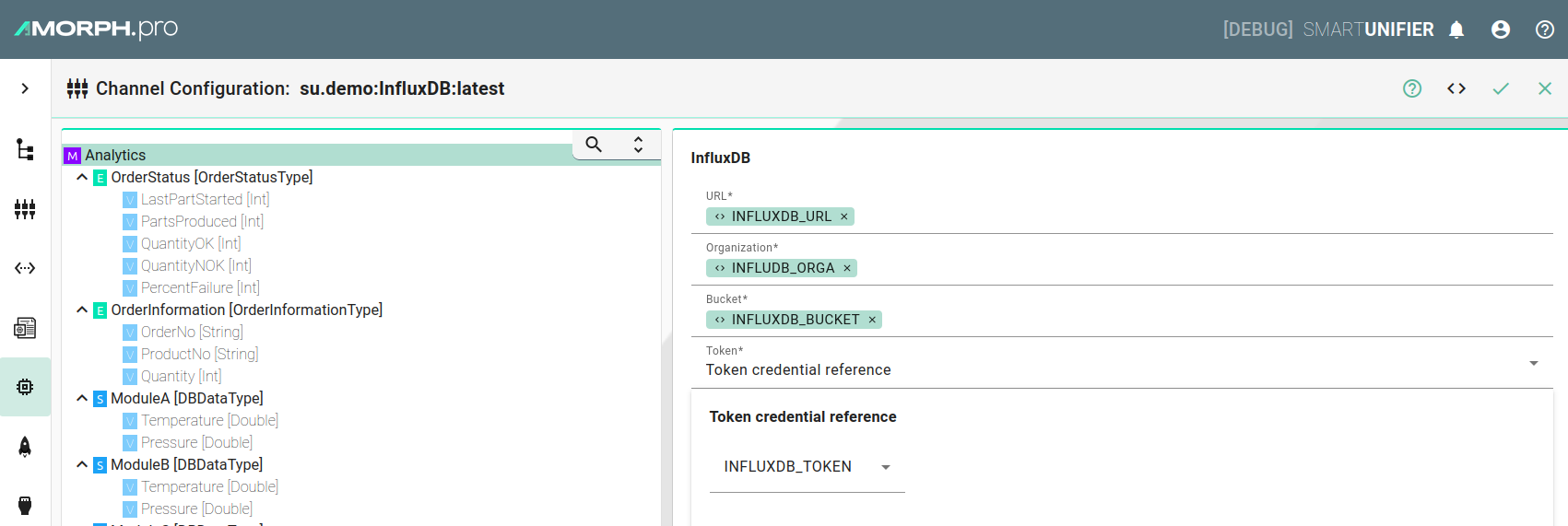Open the instances chip sidebar icon
The width and height of the screenshot is (1568, 526).
[x=25, y=387]
